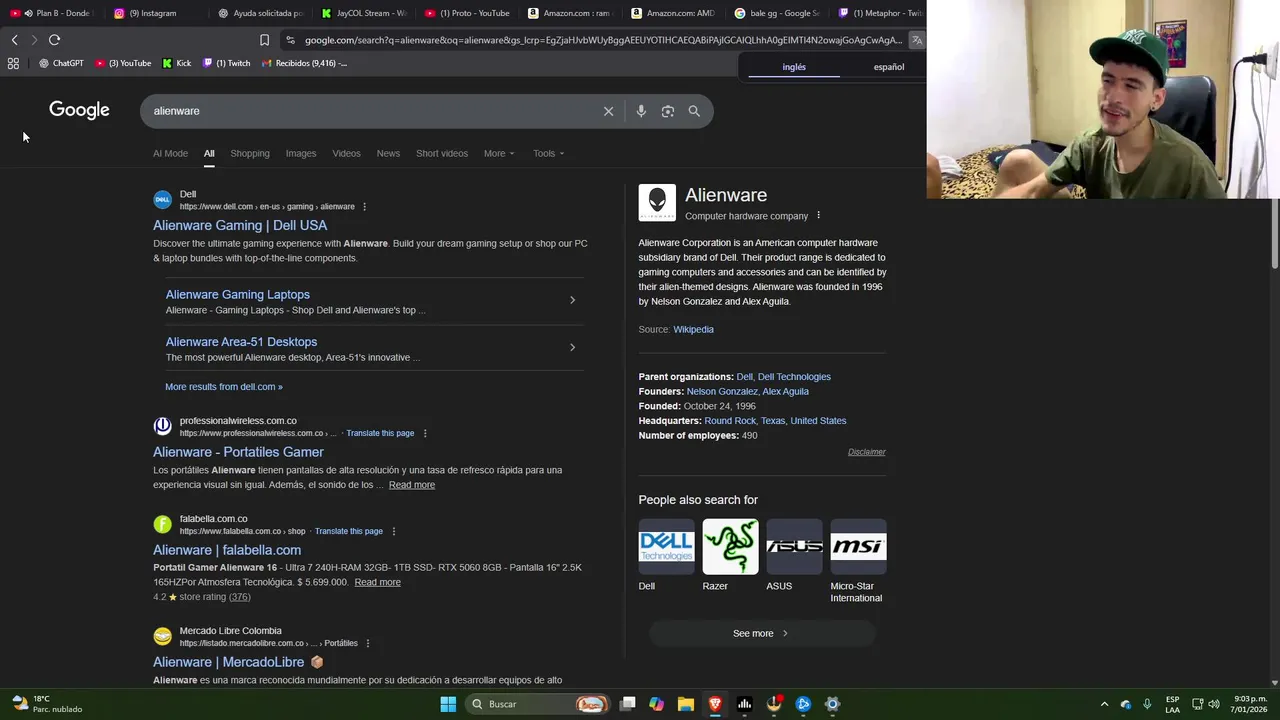Expand the More search filters dropdown
1280x720 pixels.
pos(499,153)
